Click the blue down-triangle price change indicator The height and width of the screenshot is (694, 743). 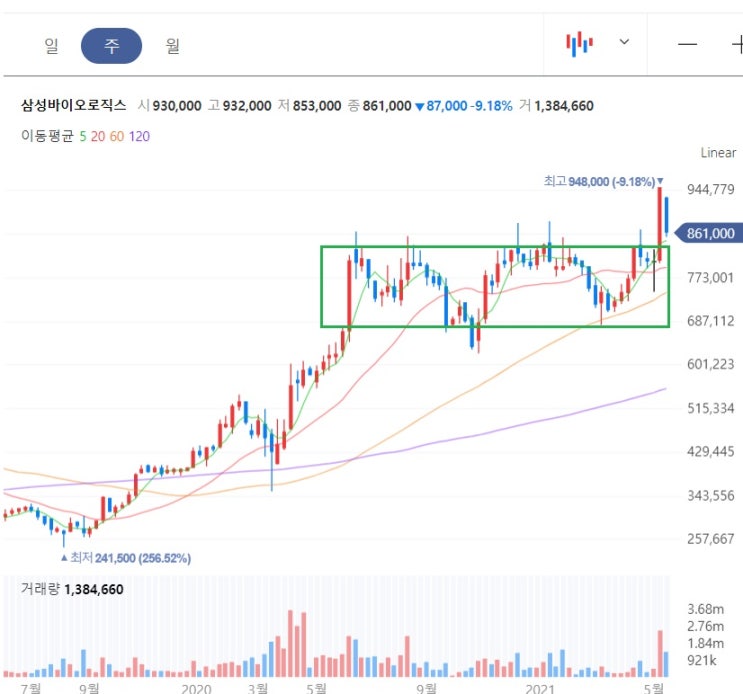(x=421, y=105)
